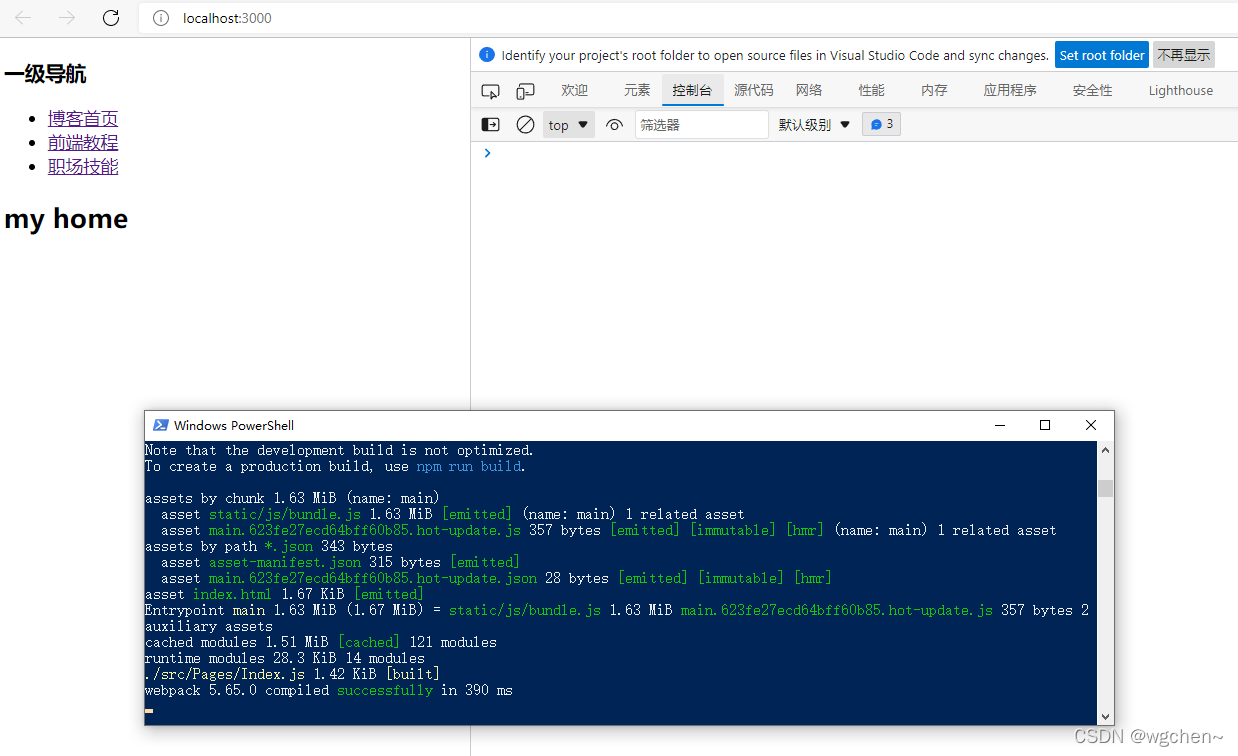This screenshot has width=1238, height=756.
Task: Switch to the 元素 tab
Action: [637, 90]
